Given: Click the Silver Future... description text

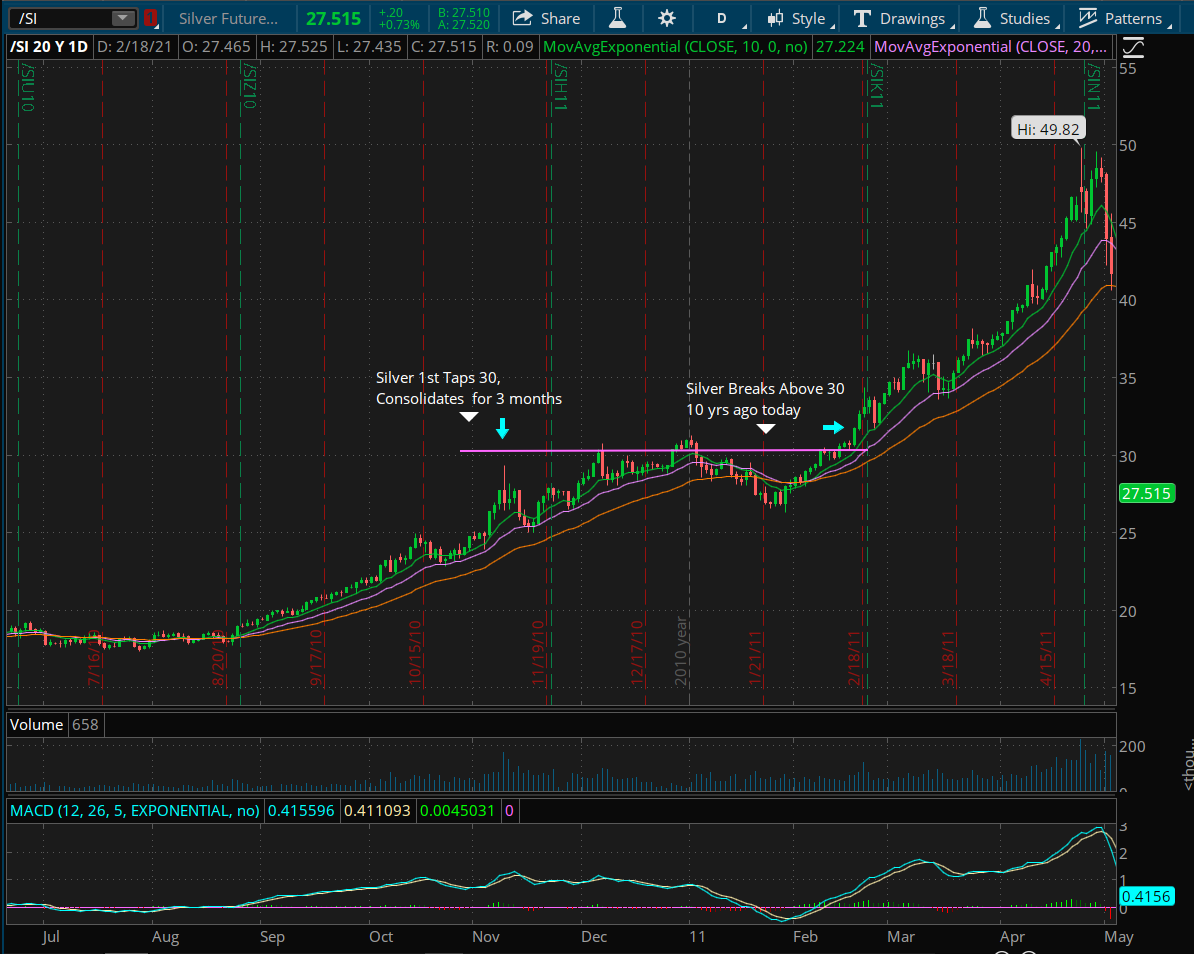Looking at the screenshot, I should pyautogui.click(x=228, y=18).
